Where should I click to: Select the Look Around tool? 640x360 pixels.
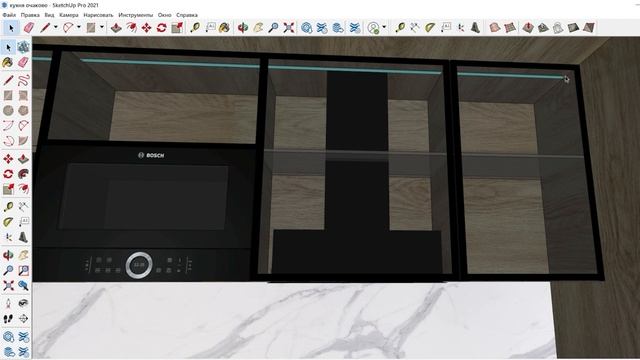[23, 303]
